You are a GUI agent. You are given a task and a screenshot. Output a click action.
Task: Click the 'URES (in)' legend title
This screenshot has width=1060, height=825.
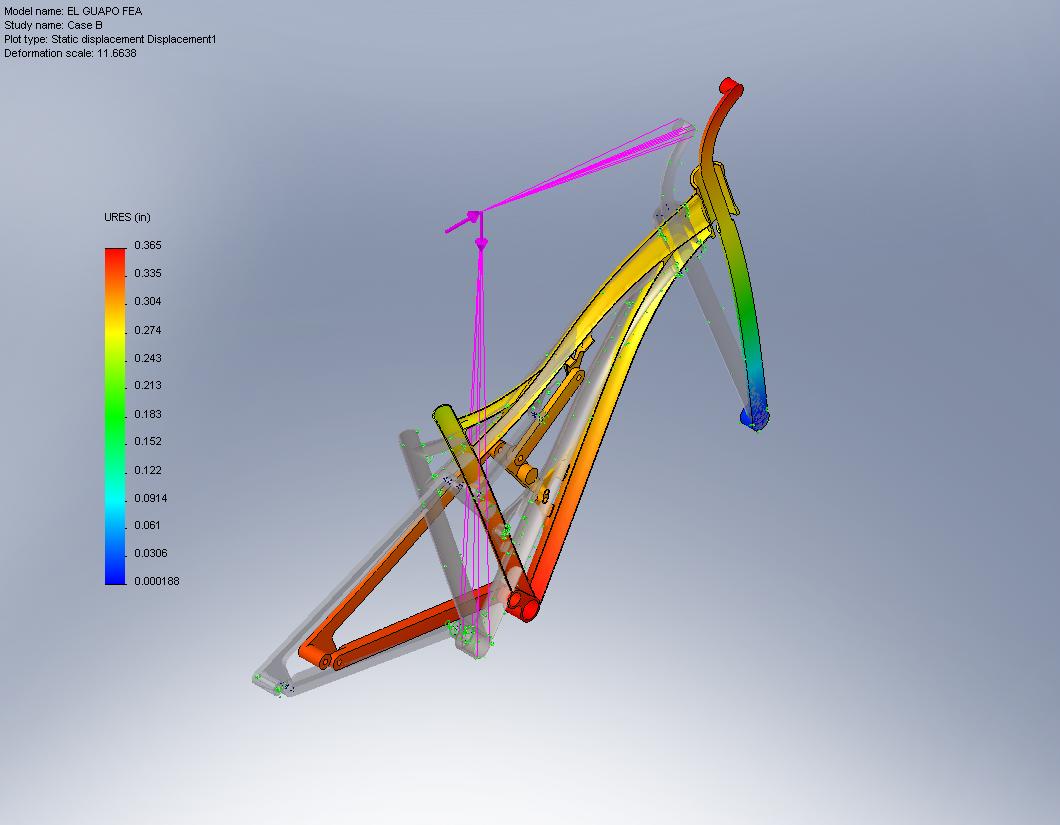(x=127, y=217)
